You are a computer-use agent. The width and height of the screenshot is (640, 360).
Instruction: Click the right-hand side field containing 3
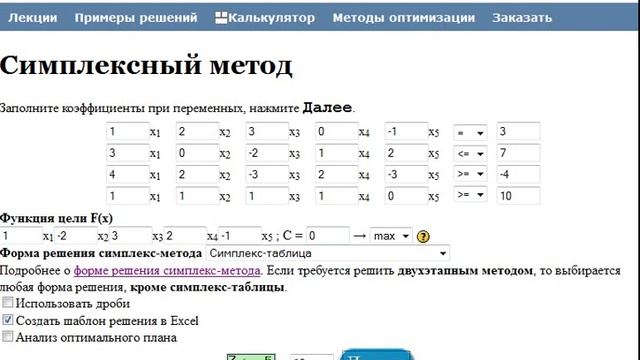coord(518,131)
